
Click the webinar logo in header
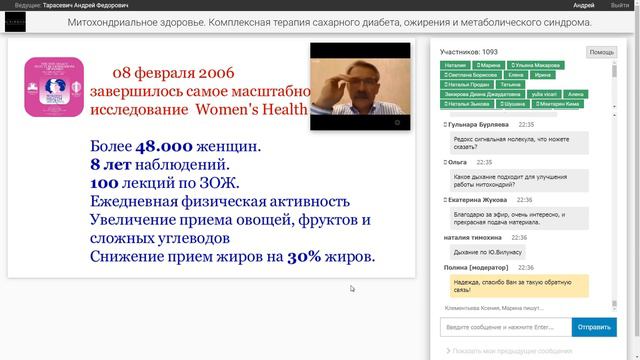pos(15,22)
